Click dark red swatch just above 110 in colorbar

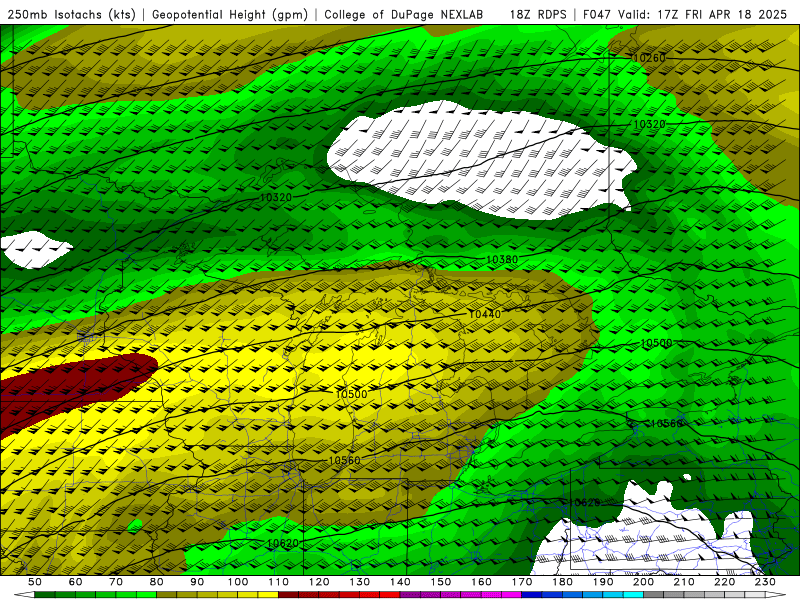click(289, 595)
